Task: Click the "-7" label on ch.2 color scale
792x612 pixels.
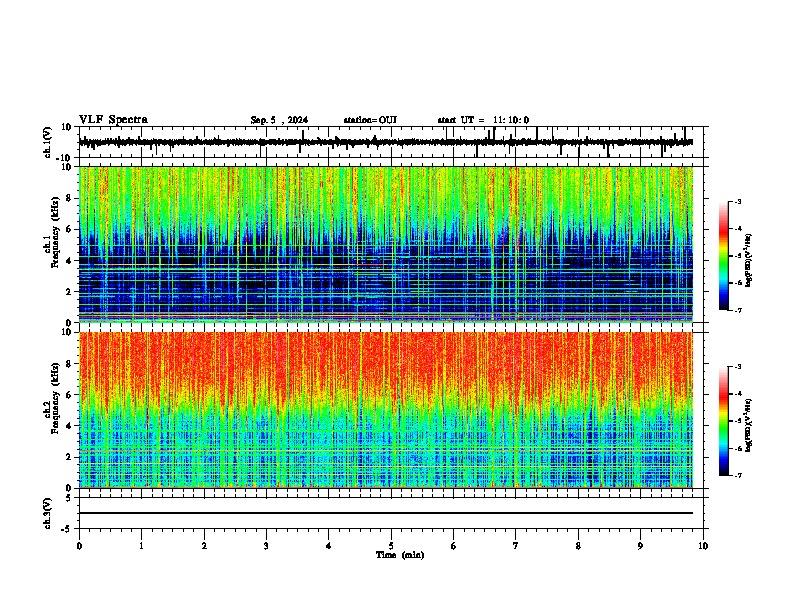Action: click(737, 475)
